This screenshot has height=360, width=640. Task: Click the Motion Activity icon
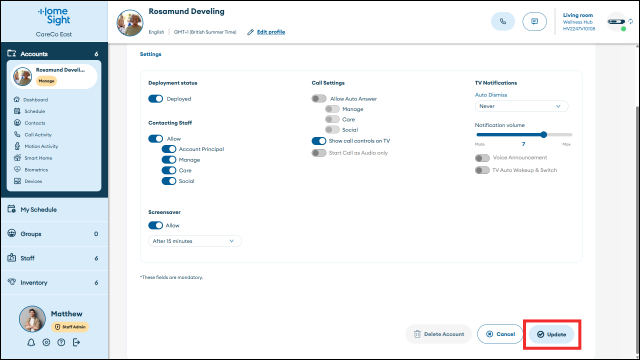coord(17,146)
